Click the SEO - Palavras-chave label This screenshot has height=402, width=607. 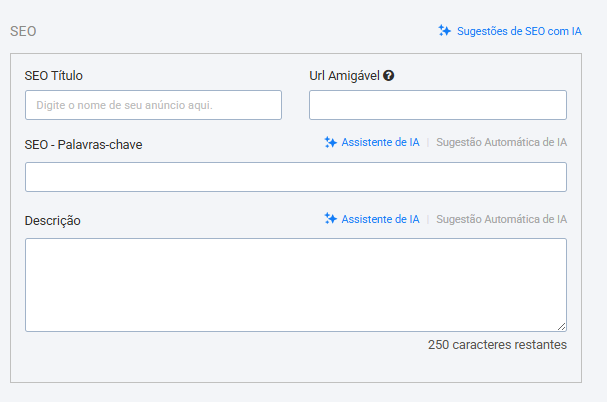(x=83, y=144)
